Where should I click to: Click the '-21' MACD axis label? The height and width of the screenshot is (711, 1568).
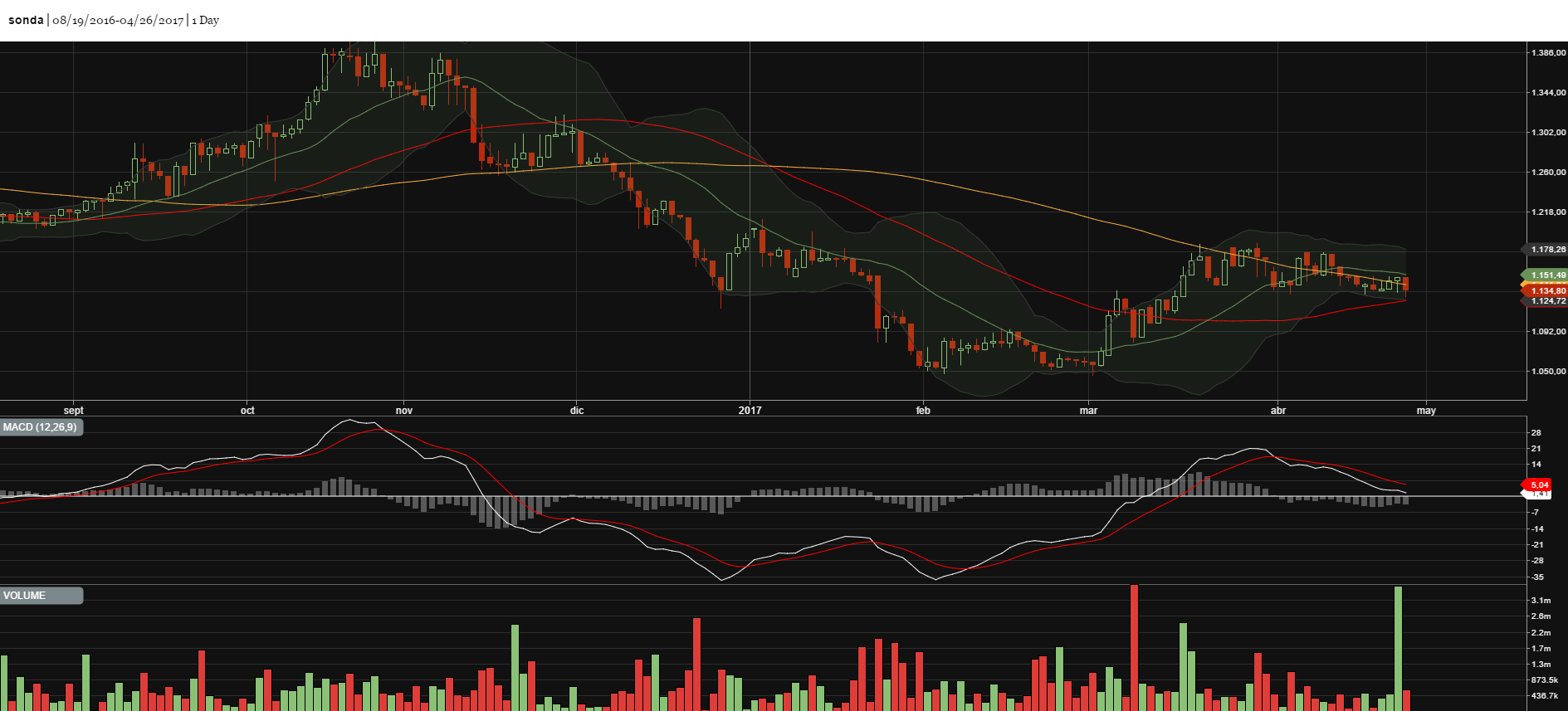[x=1537, y=545]
